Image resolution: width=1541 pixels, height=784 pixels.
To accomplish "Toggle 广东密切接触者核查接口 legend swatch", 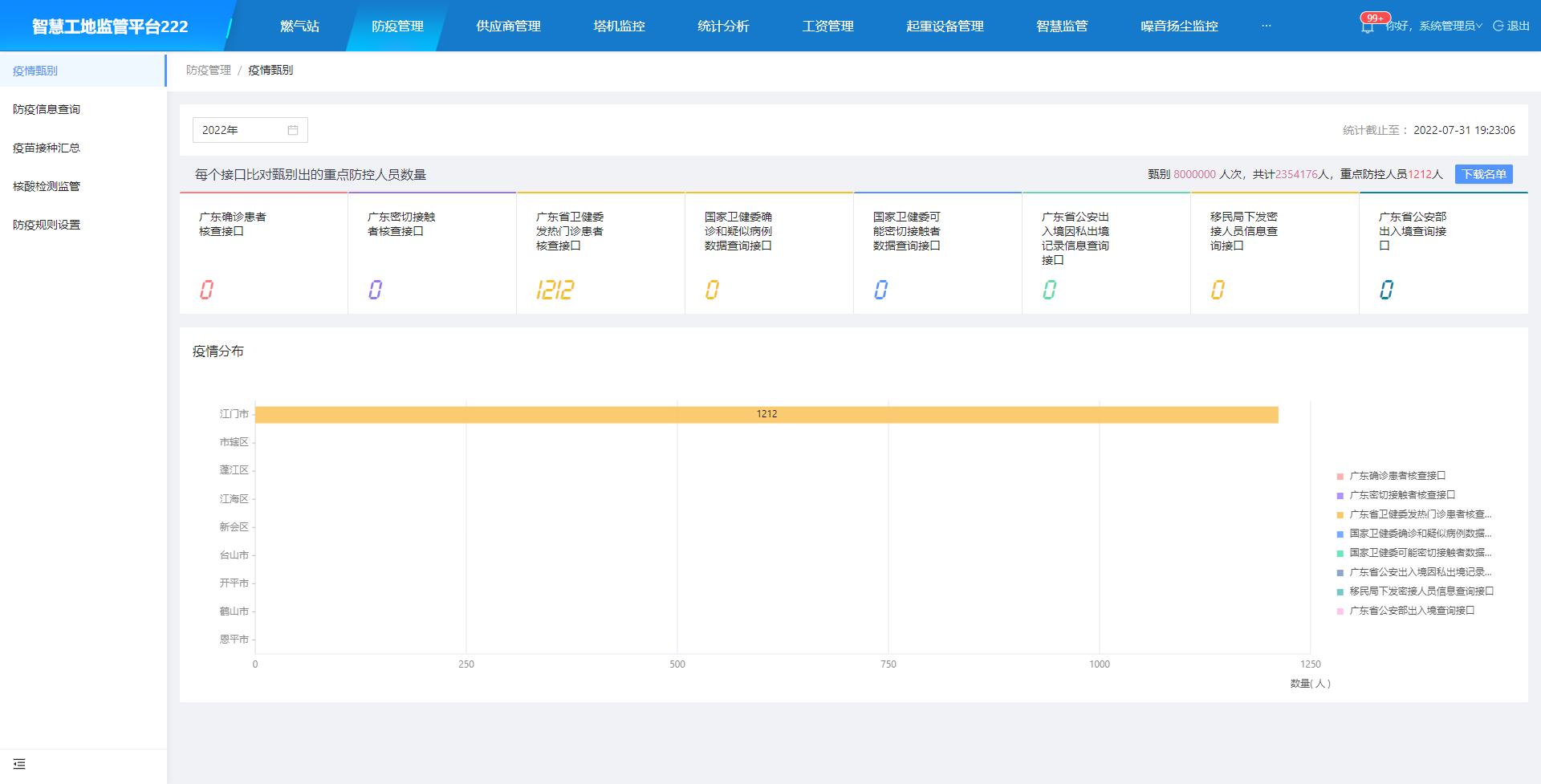I will 1340,495.
